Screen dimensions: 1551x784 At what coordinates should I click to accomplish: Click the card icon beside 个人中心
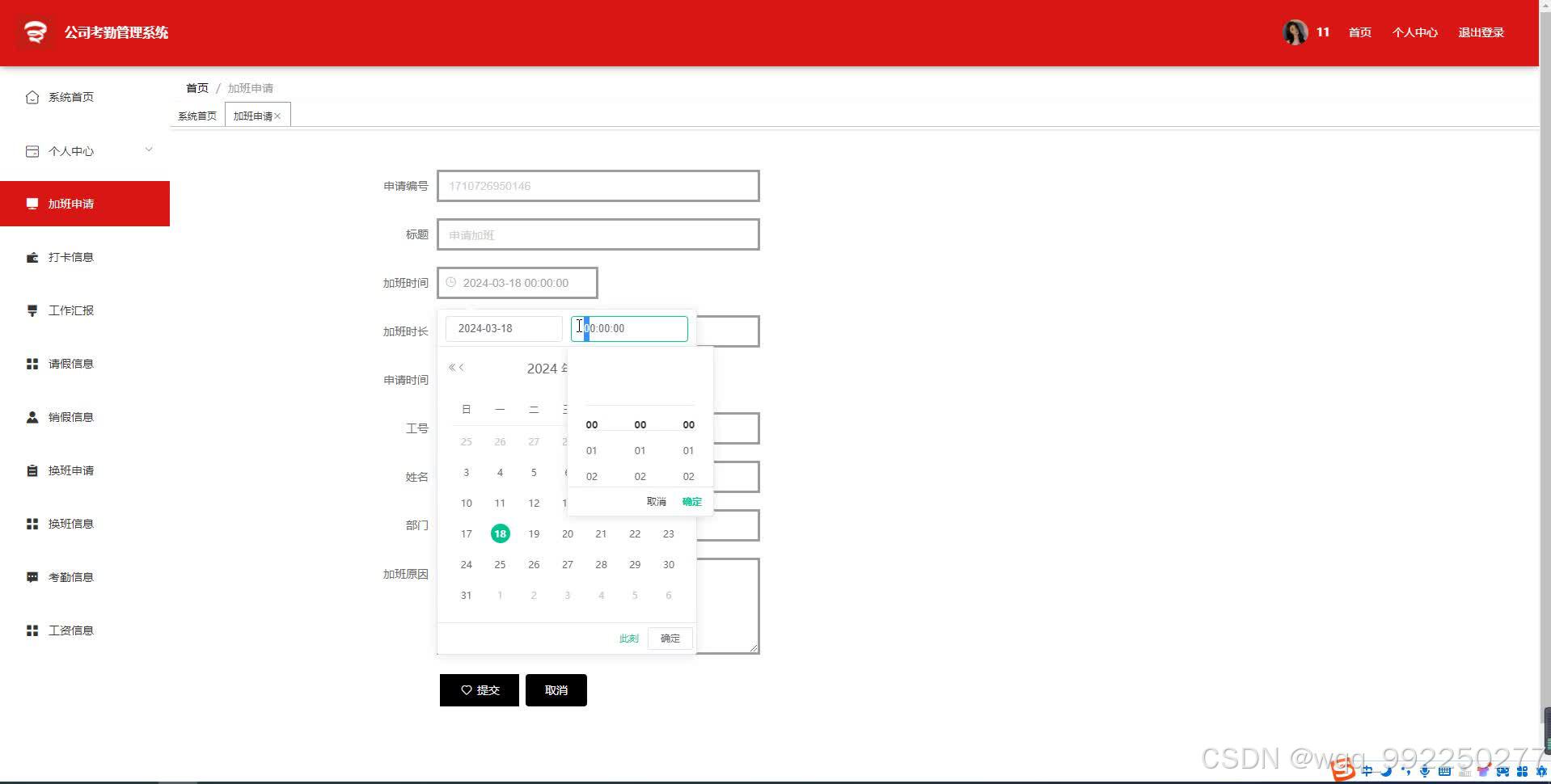[x=32, y=151]
